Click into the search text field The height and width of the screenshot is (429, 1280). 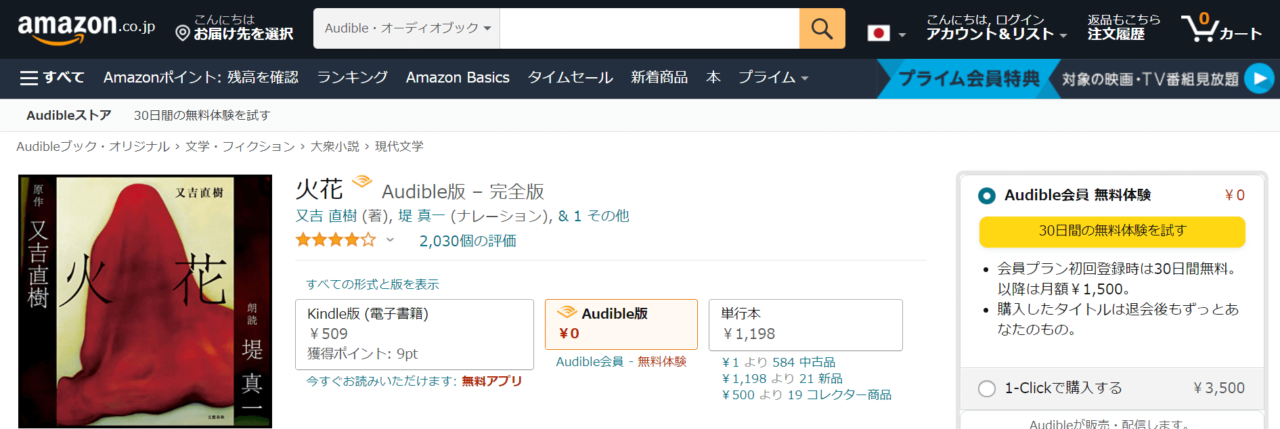point(649,29)
